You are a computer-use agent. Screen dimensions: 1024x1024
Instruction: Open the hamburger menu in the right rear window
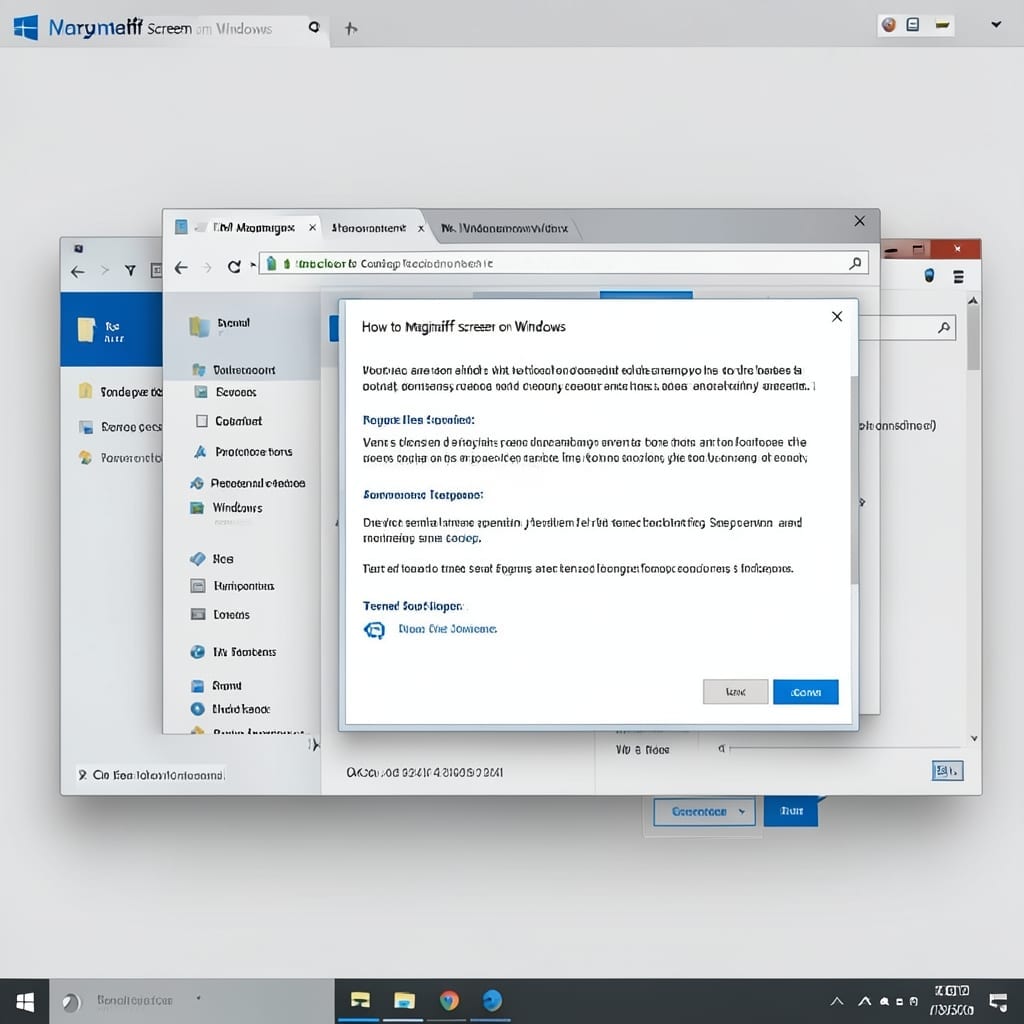[958, 276]
